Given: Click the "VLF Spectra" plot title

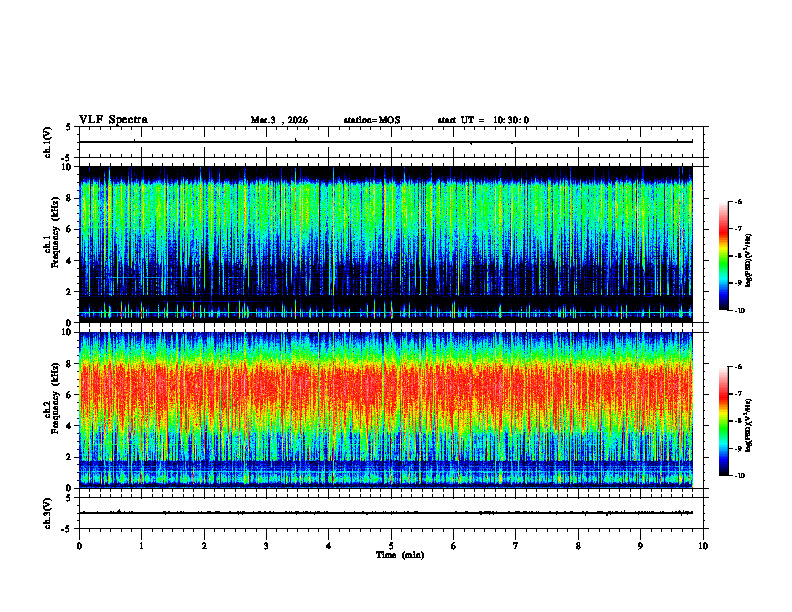Looking at the screenshot, I should click(x=113, y=120).
